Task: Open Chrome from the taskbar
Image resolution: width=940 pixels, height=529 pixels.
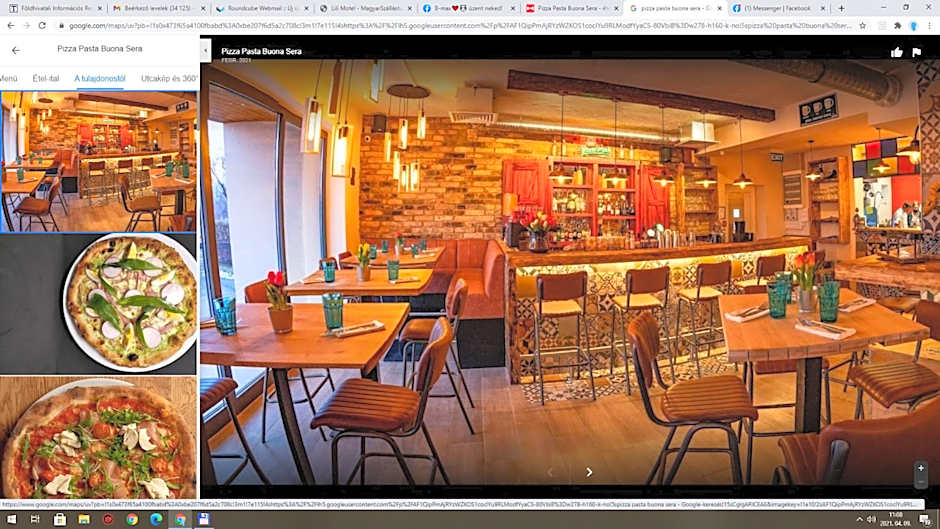Action: [132, 520]
